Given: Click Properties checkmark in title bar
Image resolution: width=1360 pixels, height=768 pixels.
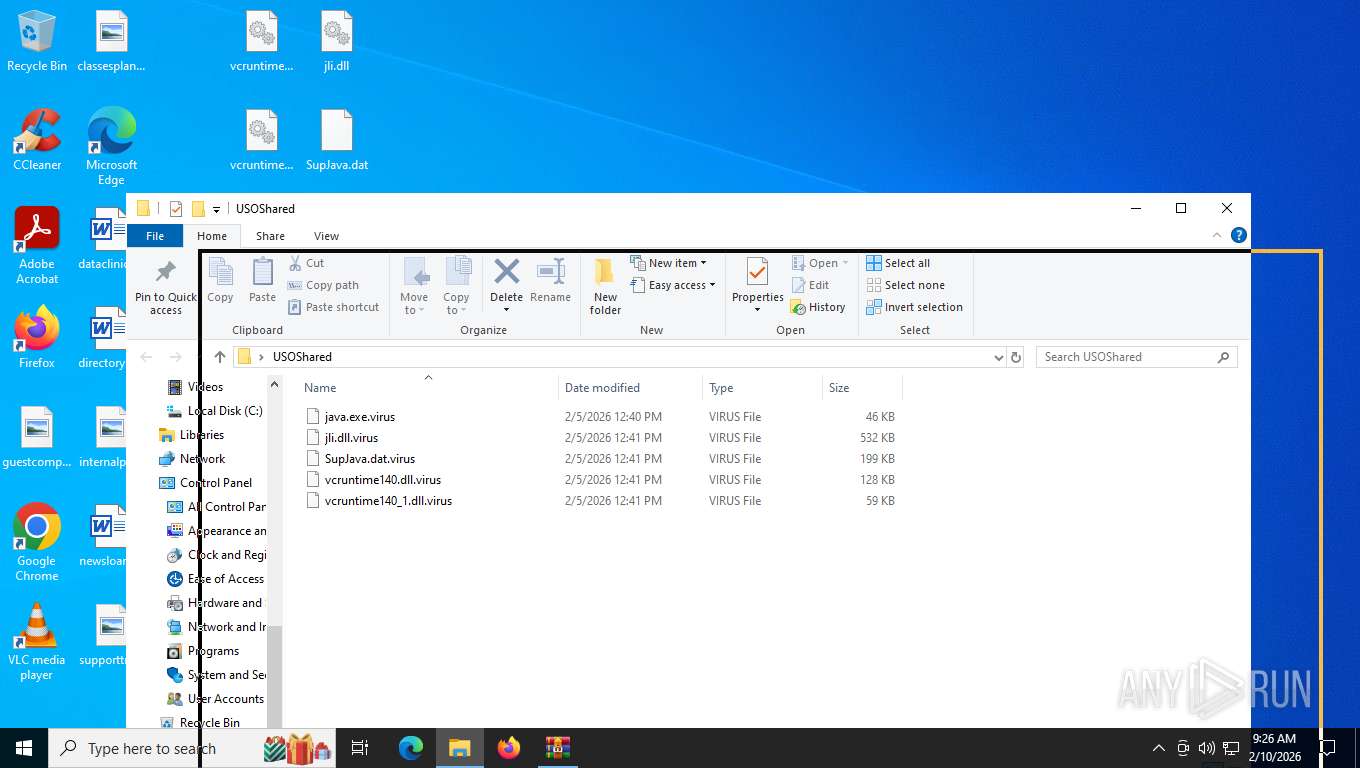Looking at the screenshot, I should [176, 209].
